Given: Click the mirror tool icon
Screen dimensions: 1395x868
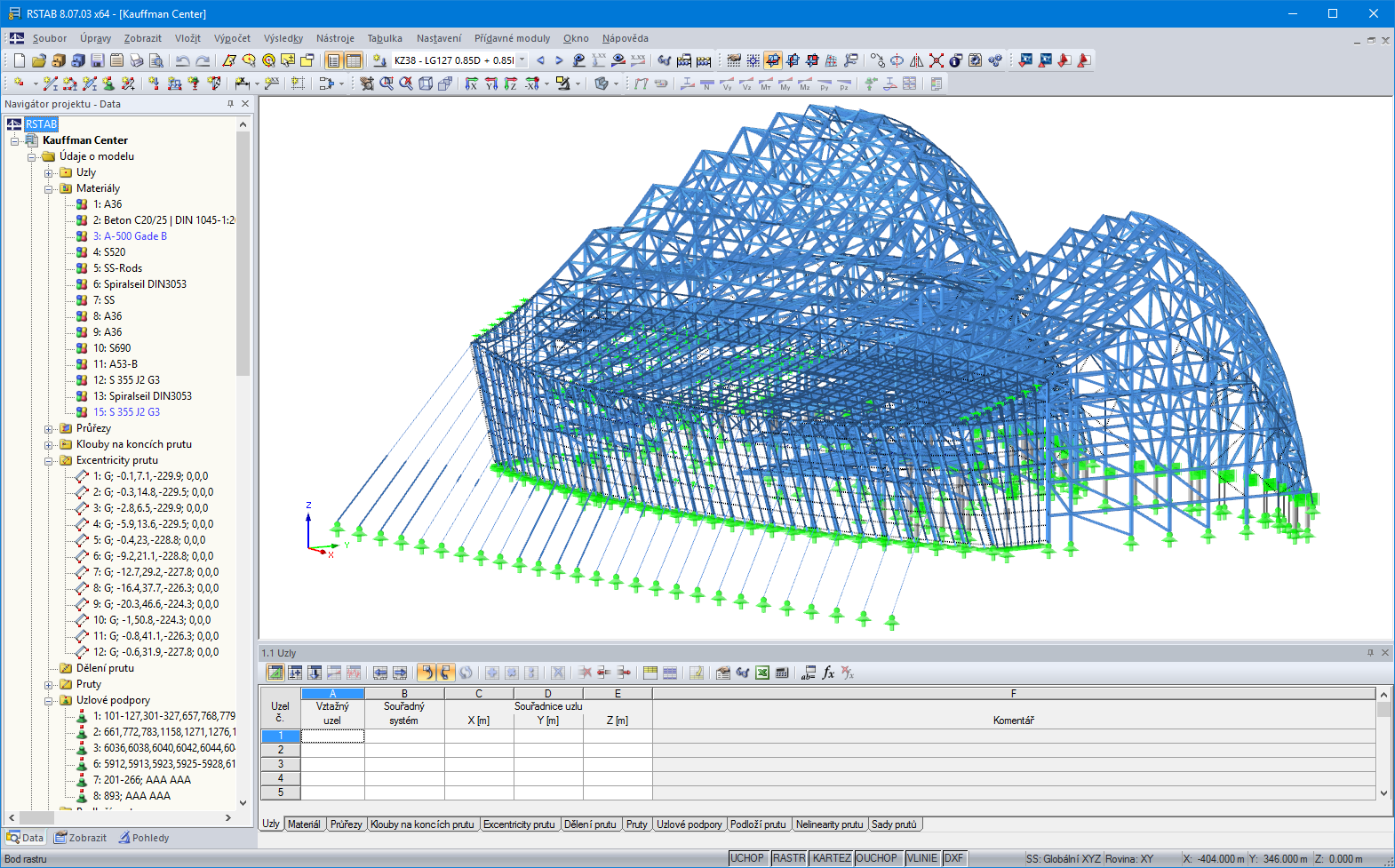Looking at the screenshot, I should (x=916, y=60).
